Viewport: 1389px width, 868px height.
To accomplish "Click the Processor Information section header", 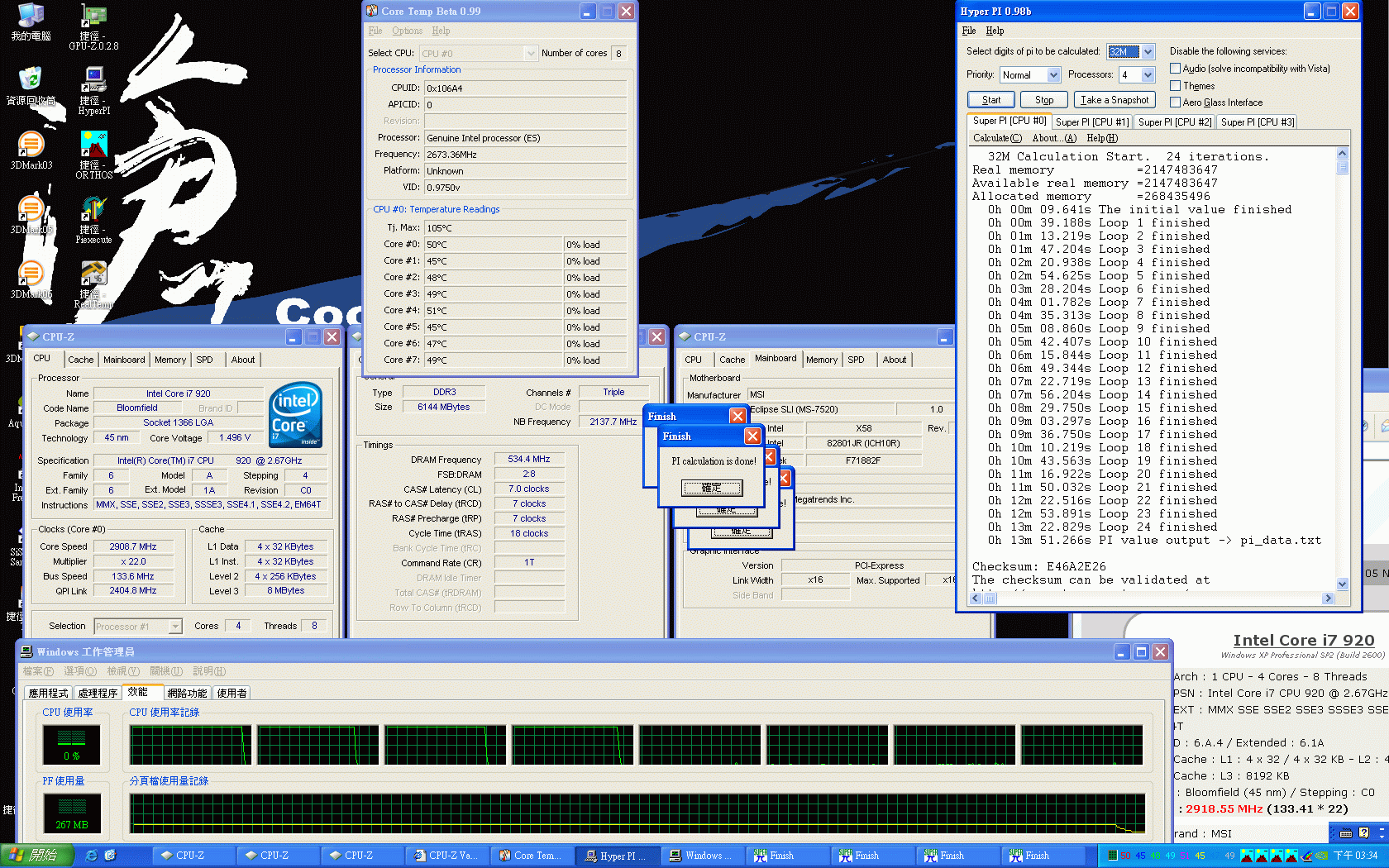I will click(x=417, y=69).
